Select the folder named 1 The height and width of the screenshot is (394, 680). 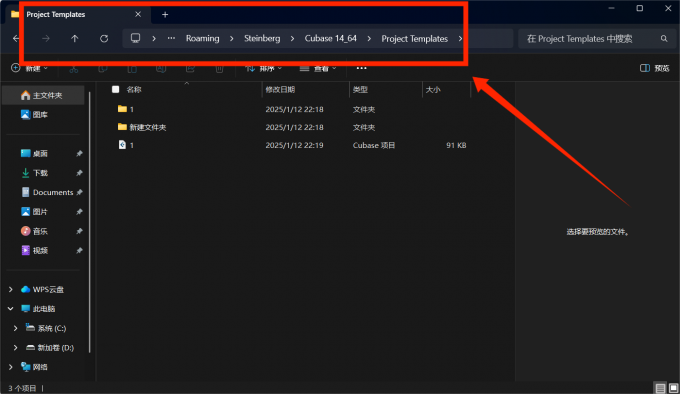point(126,109)
